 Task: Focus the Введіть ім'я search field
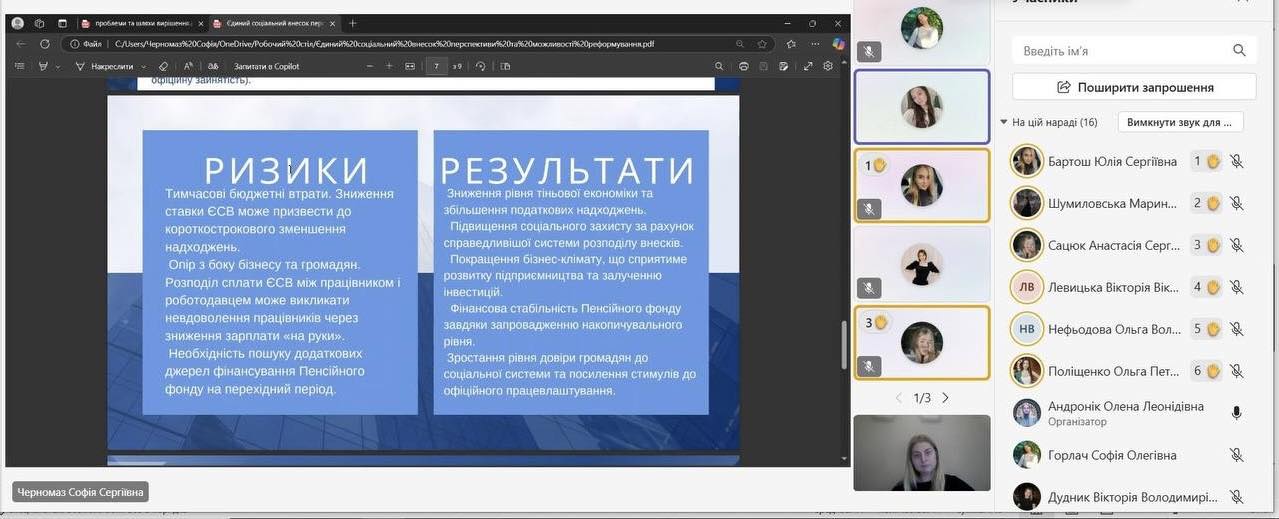[1134, 50]
